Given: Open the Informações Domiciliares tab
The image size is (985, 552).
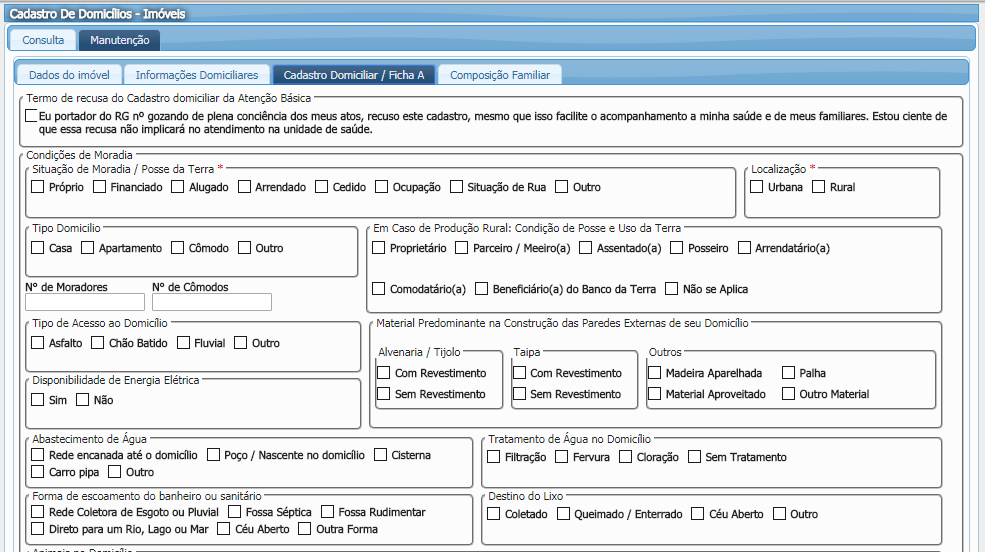Looking at the screenshot, I should pos(197,75).
